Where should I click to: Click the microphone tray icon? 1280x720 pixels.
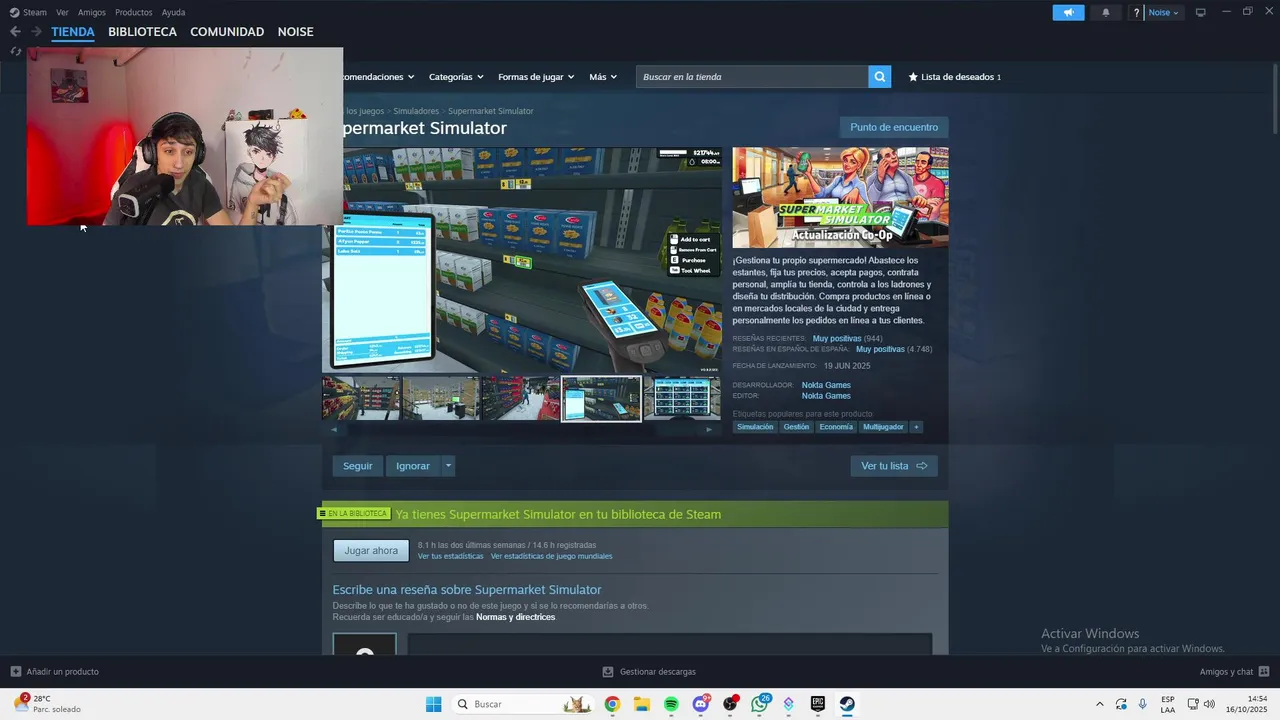click(x=1143, y=704)
